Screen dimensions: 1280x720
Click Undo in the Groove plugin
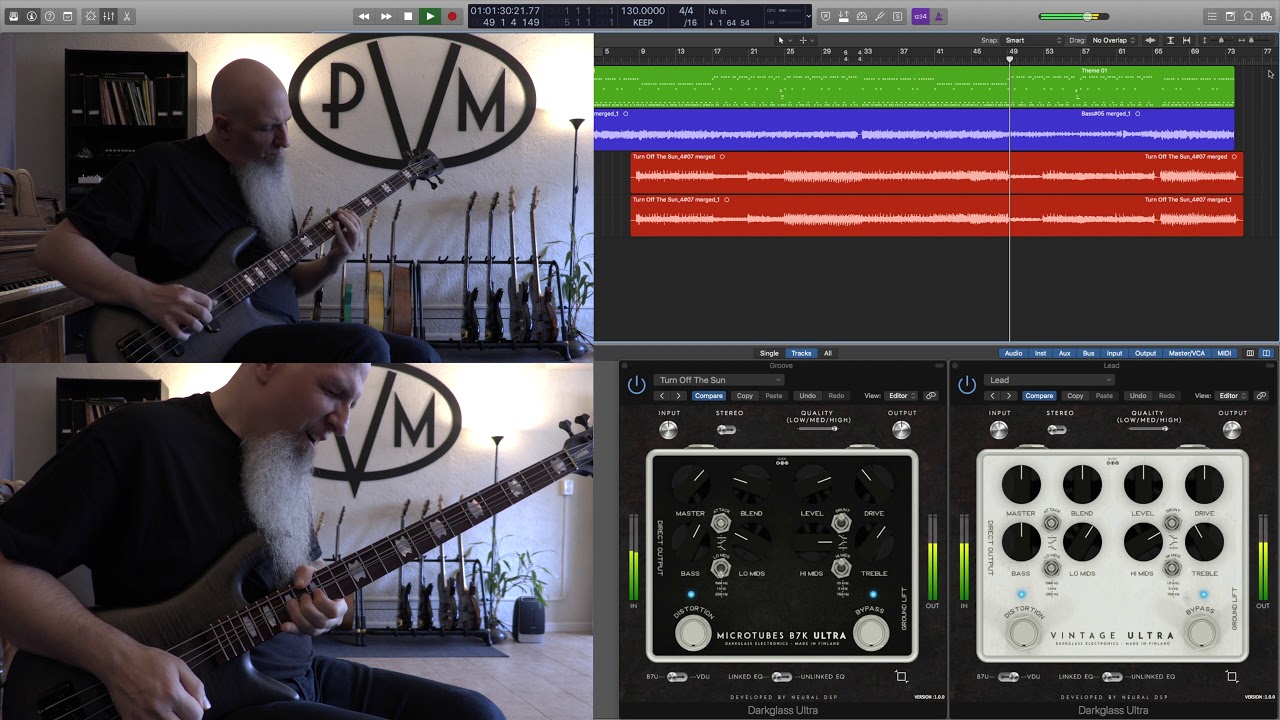[807, 396]
